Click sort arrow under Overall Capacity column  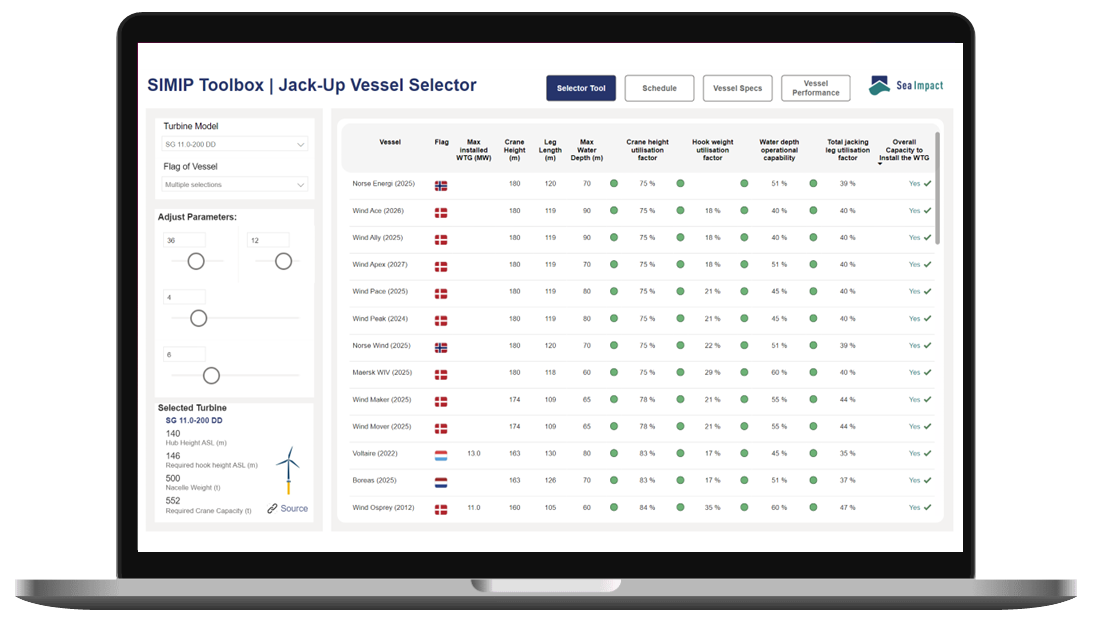880,164
